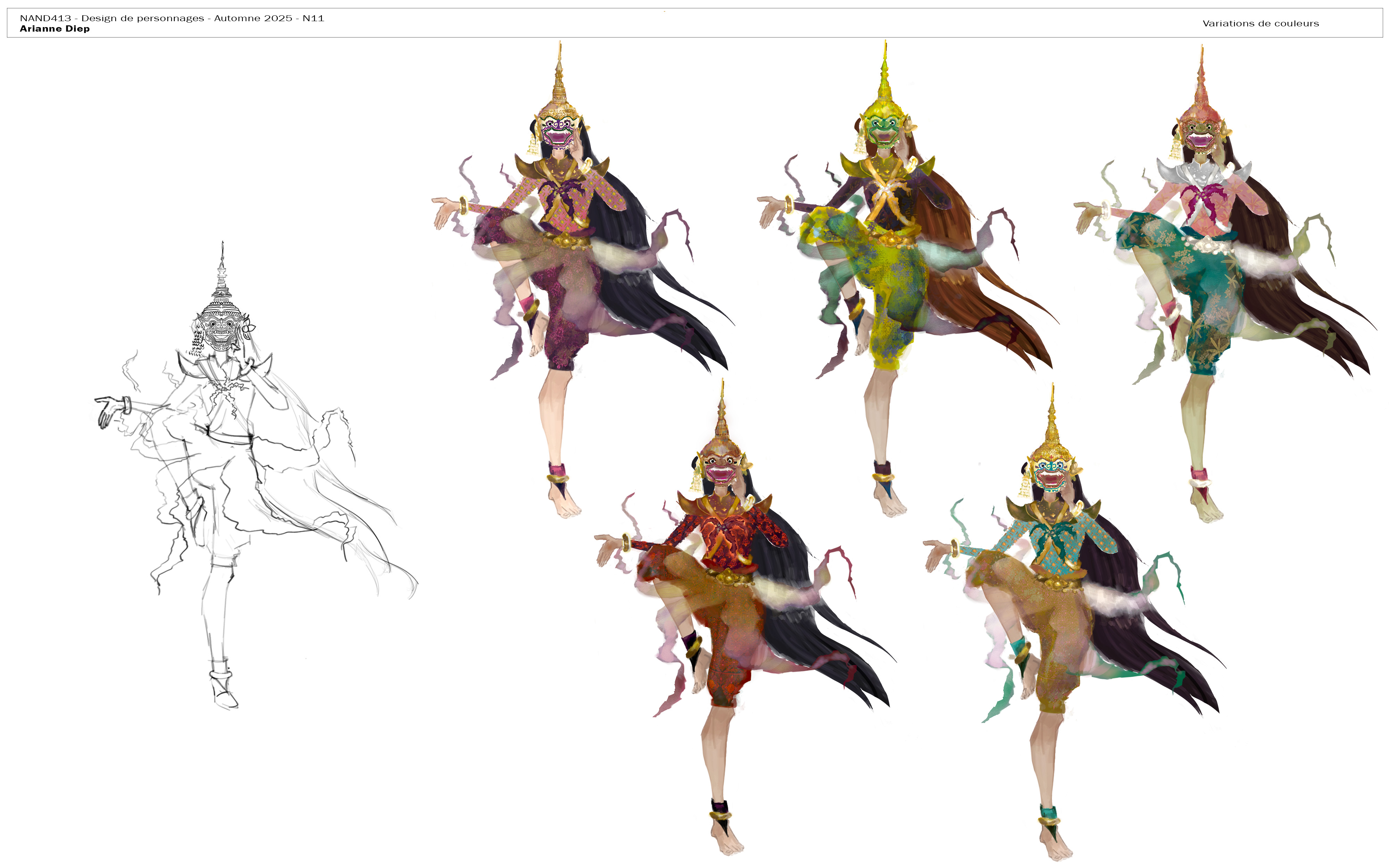
Task: Click the sketch figure's outstretched hand
Action: 106,410
